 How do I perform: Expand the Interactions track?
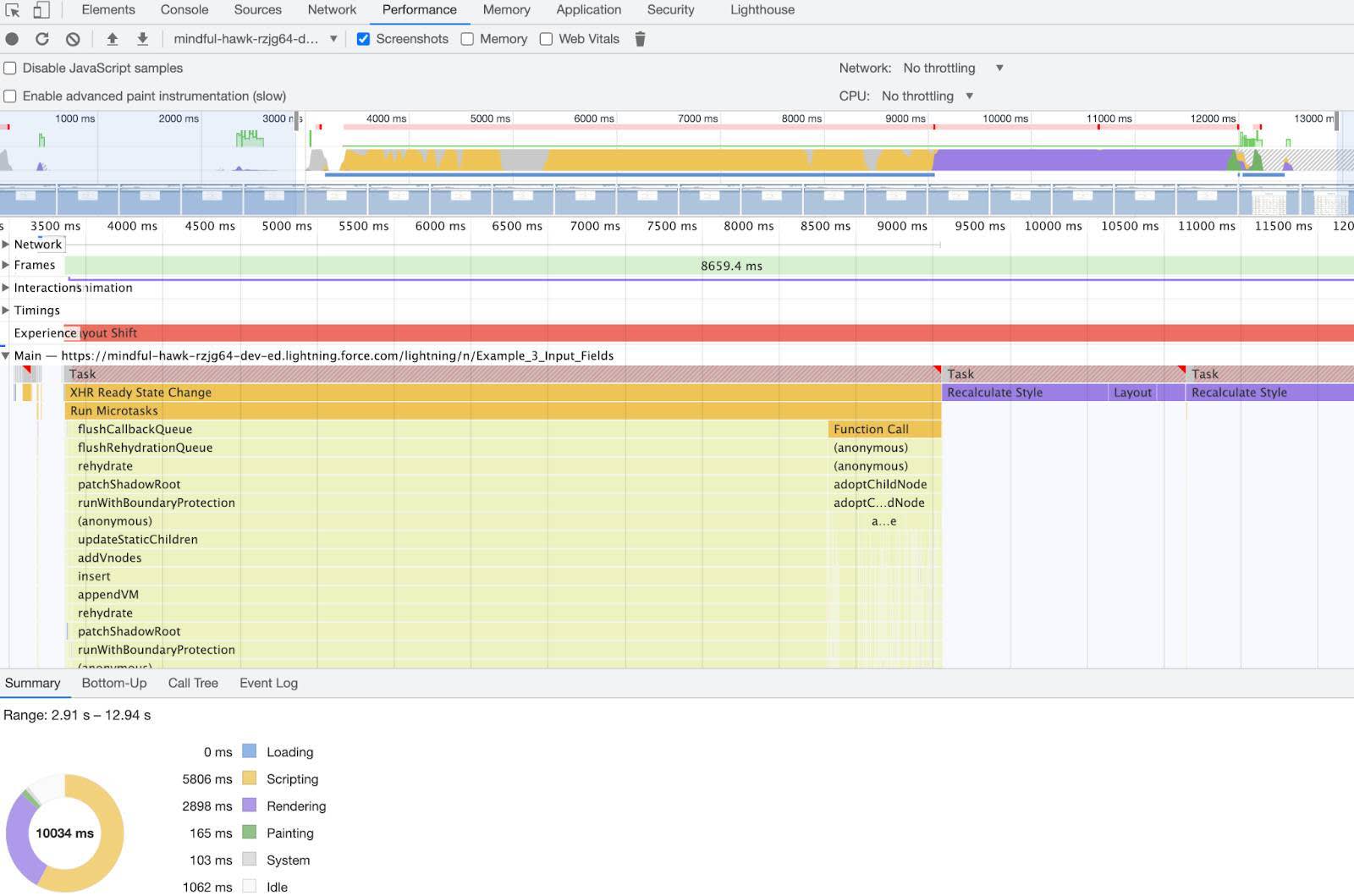[6, 288]
